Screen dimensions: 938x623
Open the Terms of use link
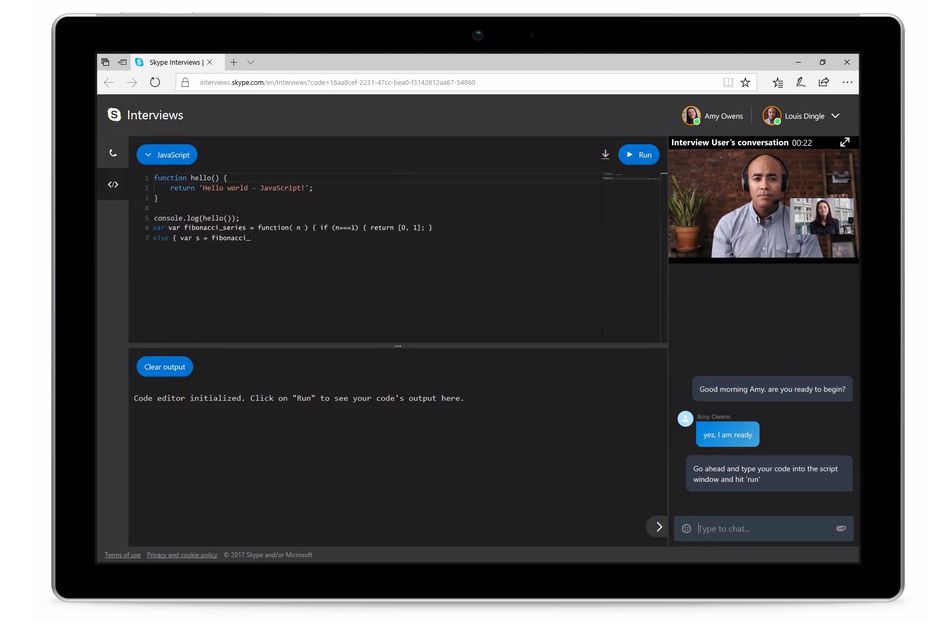[x=123, y=555]
